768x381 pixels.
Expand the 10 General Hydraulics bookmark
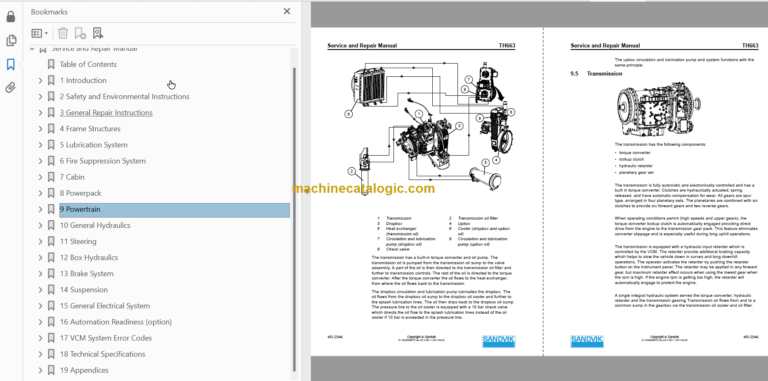[x=40, y=226]
